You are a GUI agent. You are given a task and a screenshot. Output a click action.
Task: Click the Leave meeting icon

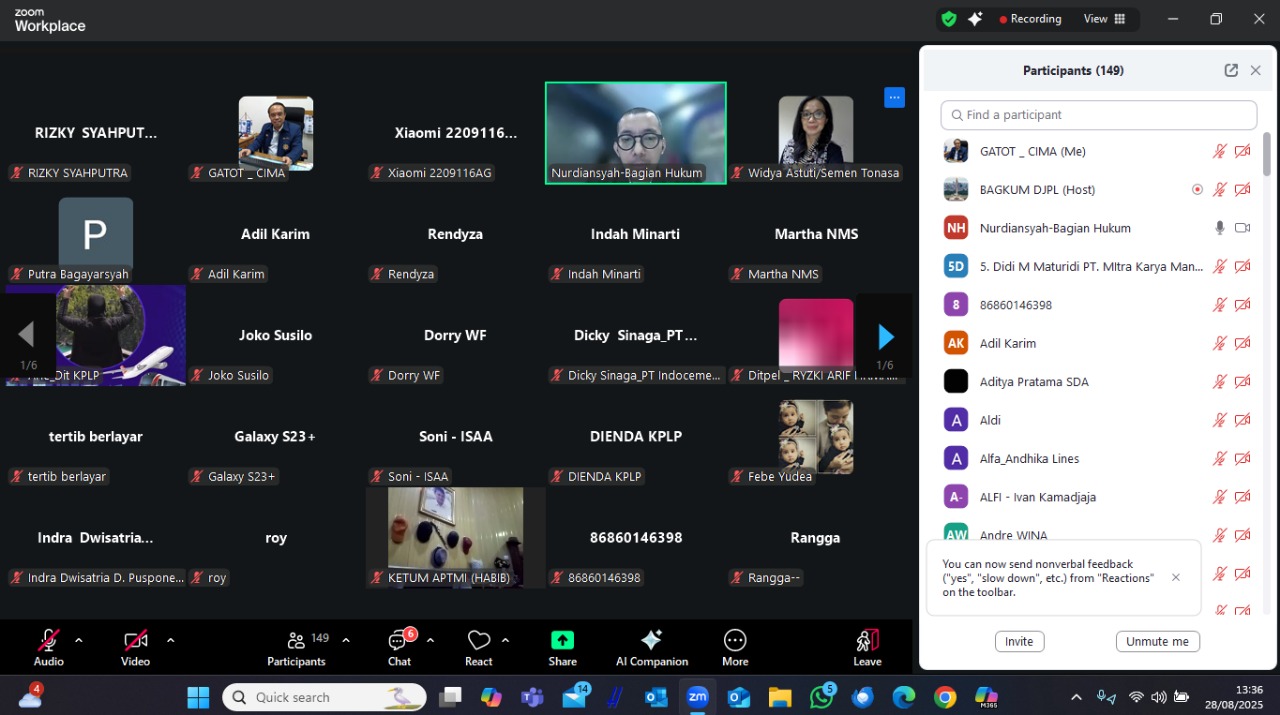pyautogui.click(x=867, y=641)
